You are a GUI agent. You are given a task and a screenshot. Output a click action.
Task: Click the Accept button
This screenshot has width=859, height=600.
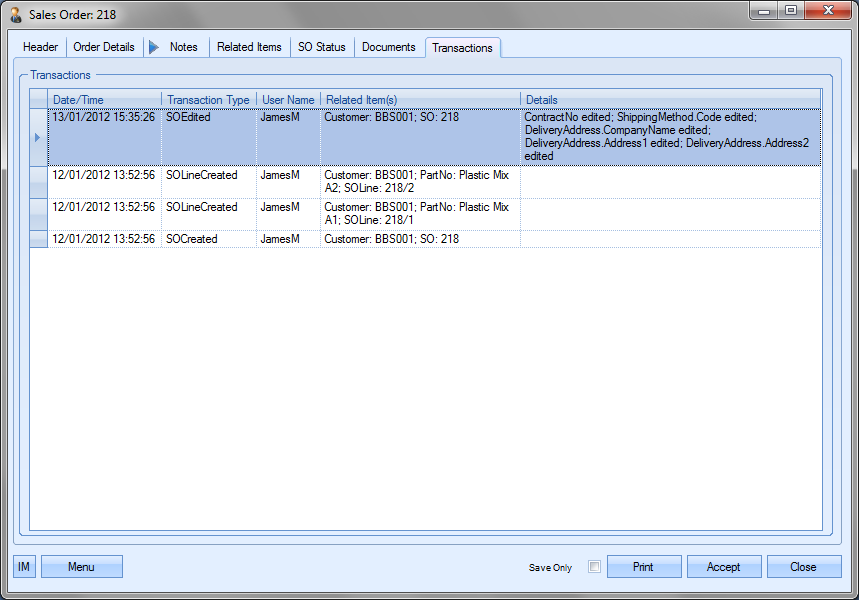[723, 567]
